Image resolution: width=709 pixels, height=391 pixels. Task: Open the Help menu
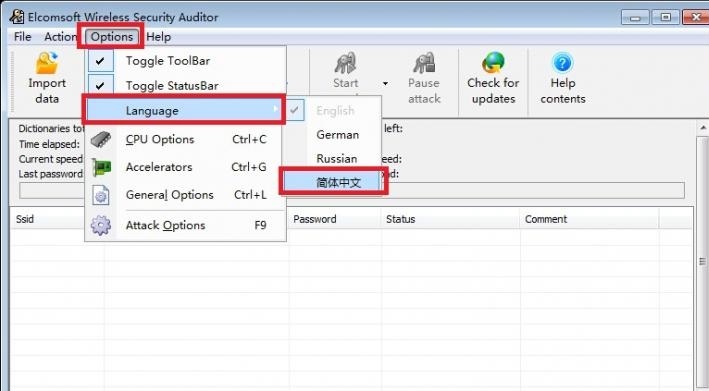click(x=159, y=37)
